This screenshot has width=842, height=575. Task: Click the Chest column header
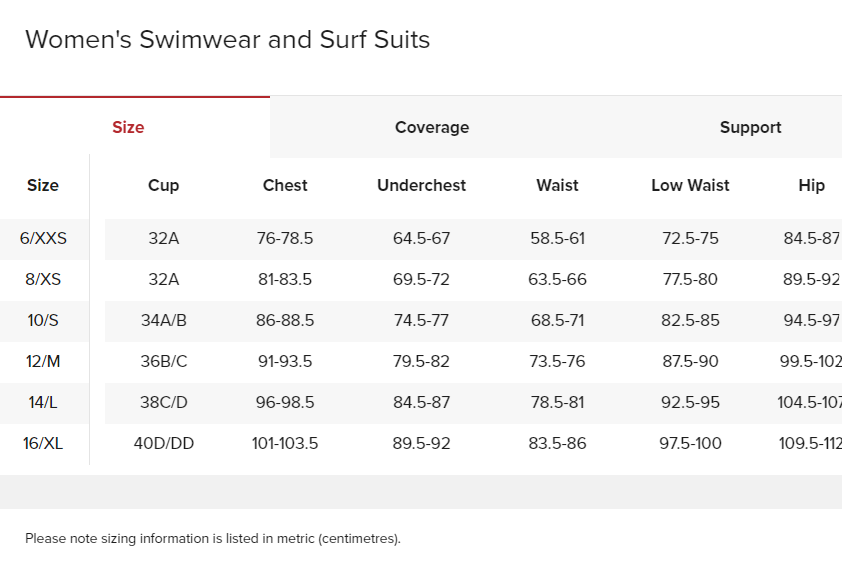285,185
